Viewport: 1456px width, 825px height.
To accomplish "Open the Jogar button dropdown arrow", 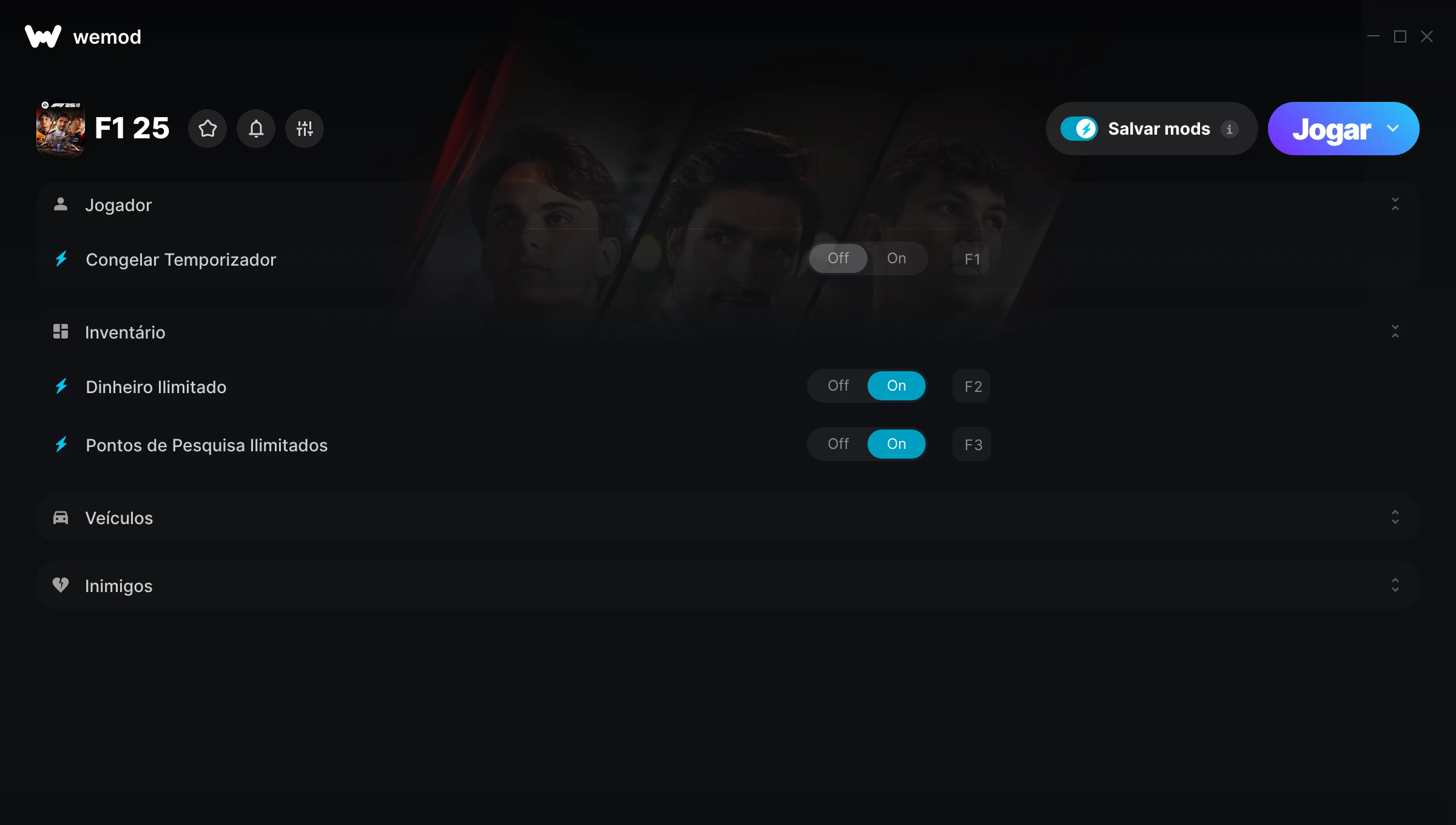I will pos(1393,129).
